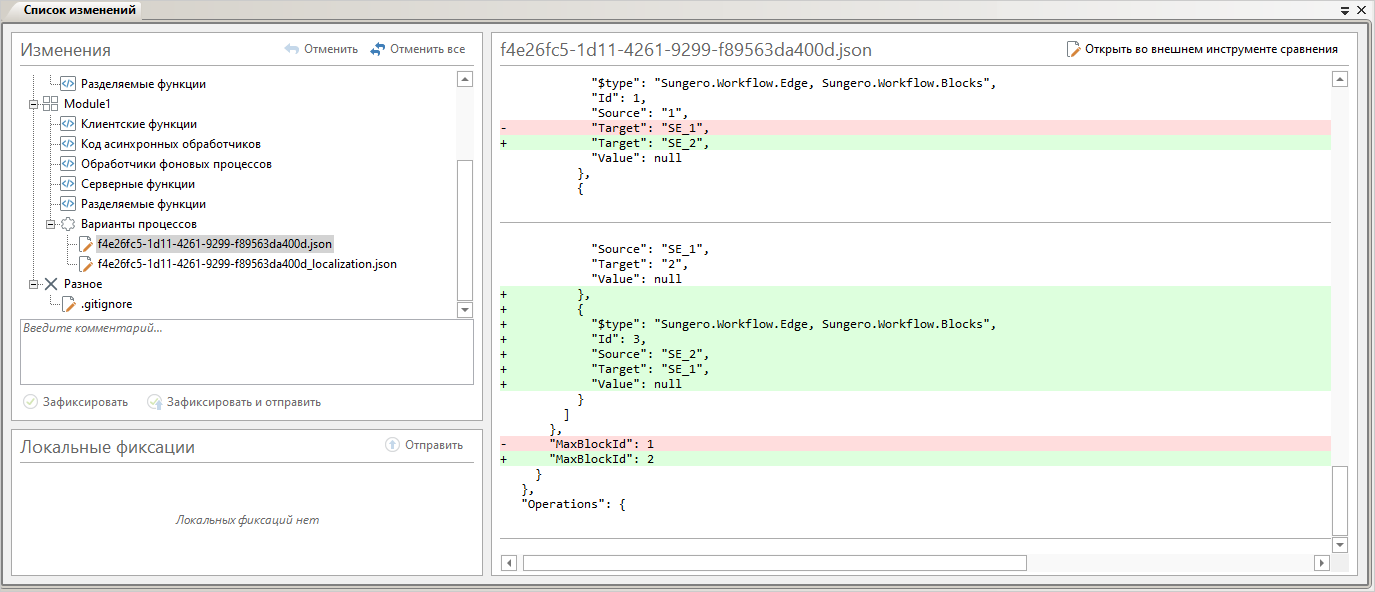This screenshot has width=1375, height=592.
Task: Click the Отменить все double-arrow icon
Action: coord(377,49)
